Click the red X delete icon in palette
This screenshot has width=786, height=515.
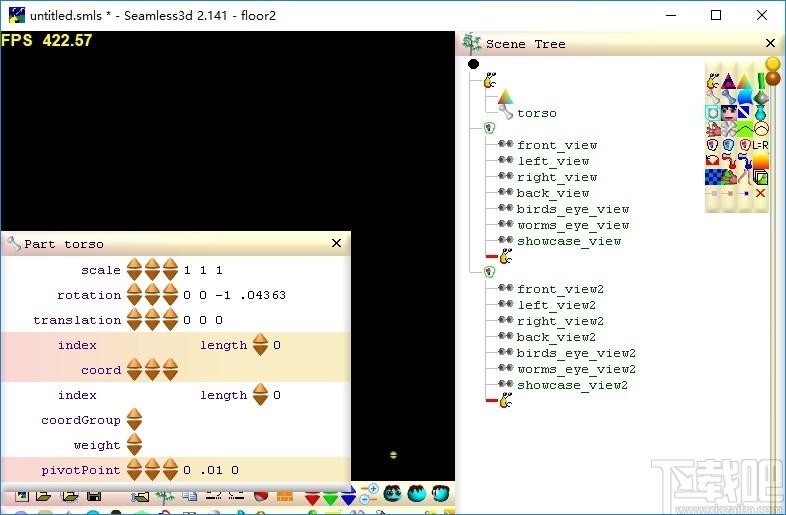tap(760, 193)
